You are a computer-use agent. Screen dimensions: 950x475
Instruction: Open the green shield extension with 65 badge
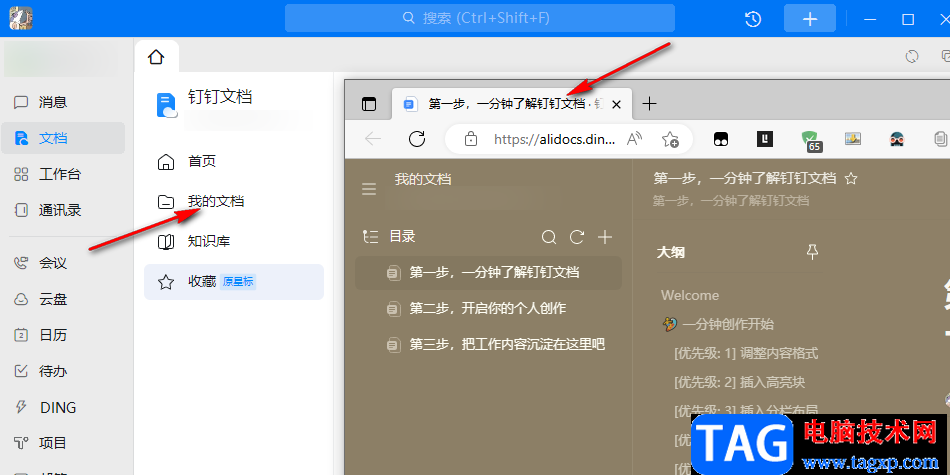pyautogui.click(x=811, y=141)
